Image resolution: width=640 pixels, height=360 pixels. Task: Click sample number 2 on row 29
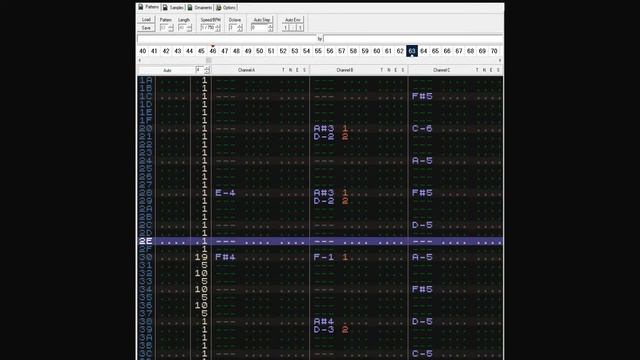coord(345,201)
